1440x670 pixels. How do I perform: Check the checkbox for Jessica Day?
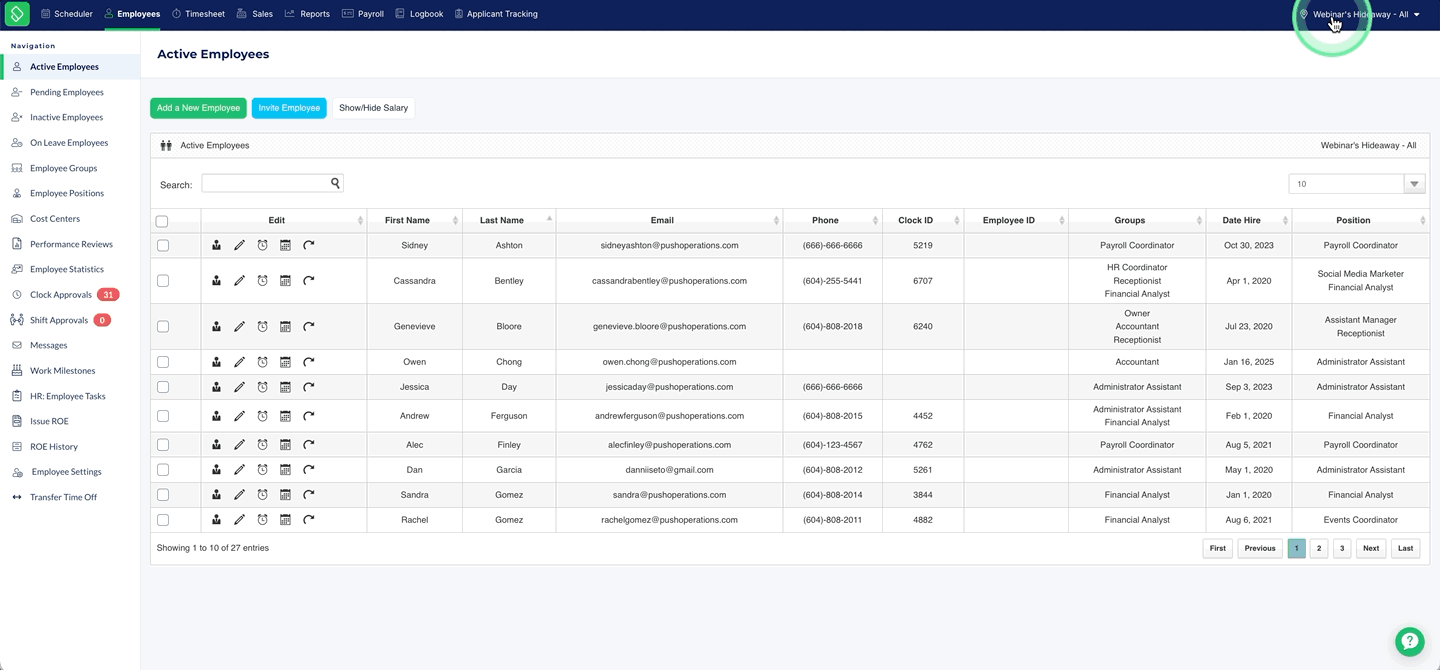(x=163, y=387)
